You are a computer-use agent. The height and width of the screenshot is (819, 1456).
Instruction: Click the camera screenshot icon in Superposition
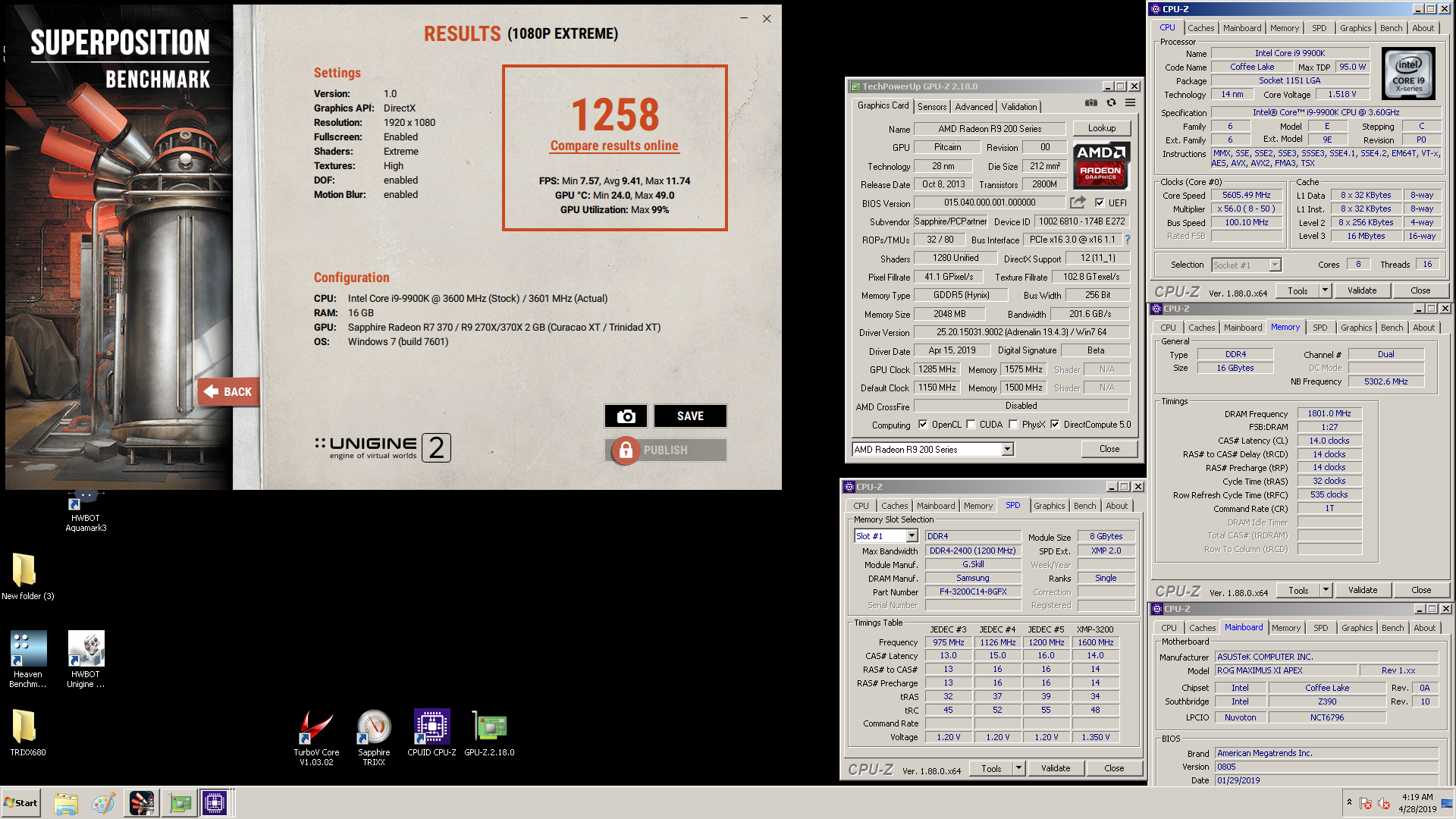[x=626, y=416]
